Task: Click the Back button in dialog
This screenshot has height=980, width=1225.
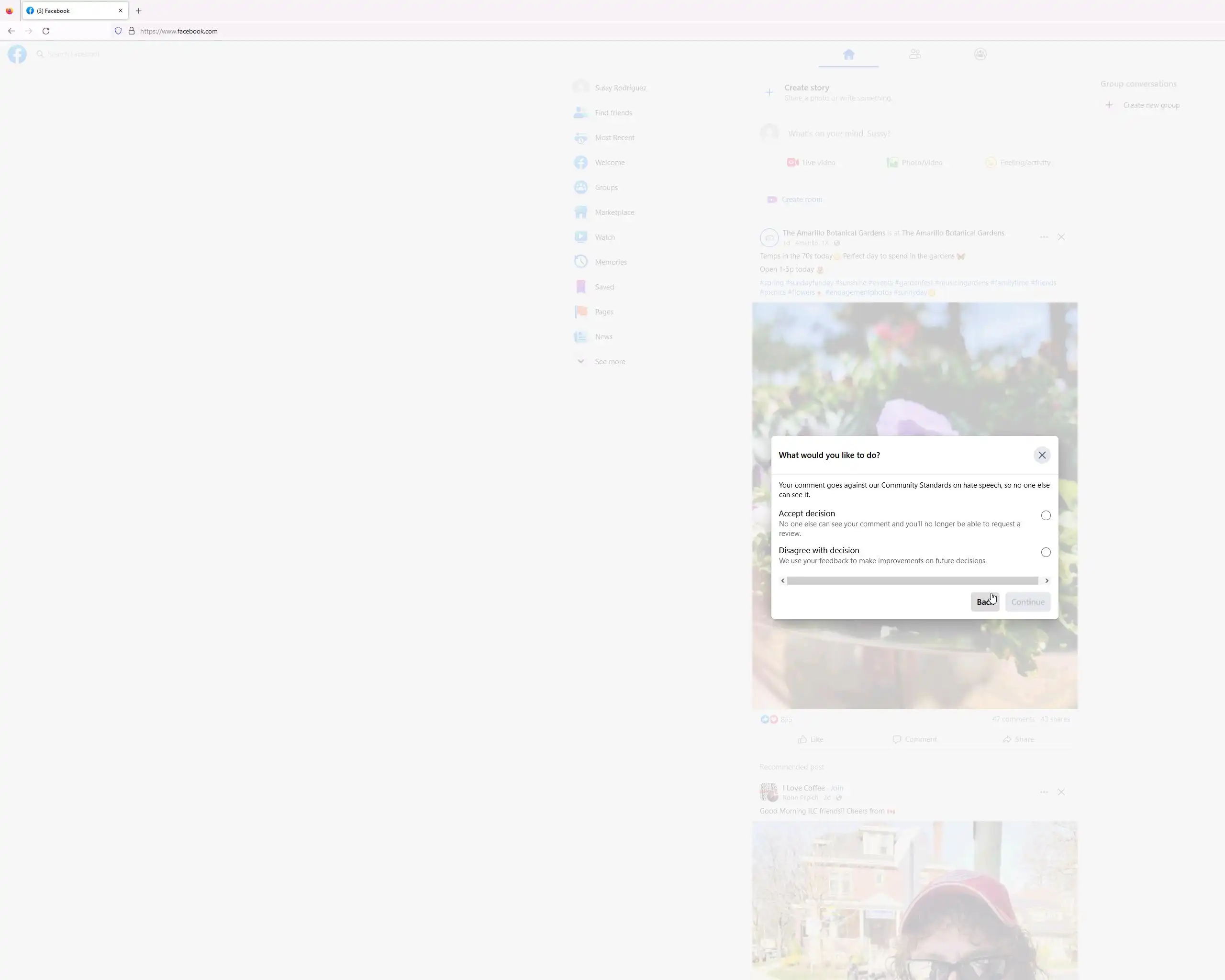Action: pos(984,602)
